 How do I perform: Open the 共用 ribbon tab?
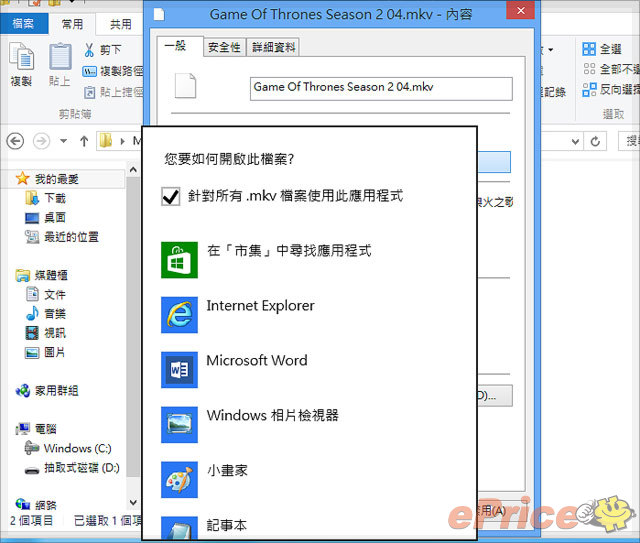[120, 24]
